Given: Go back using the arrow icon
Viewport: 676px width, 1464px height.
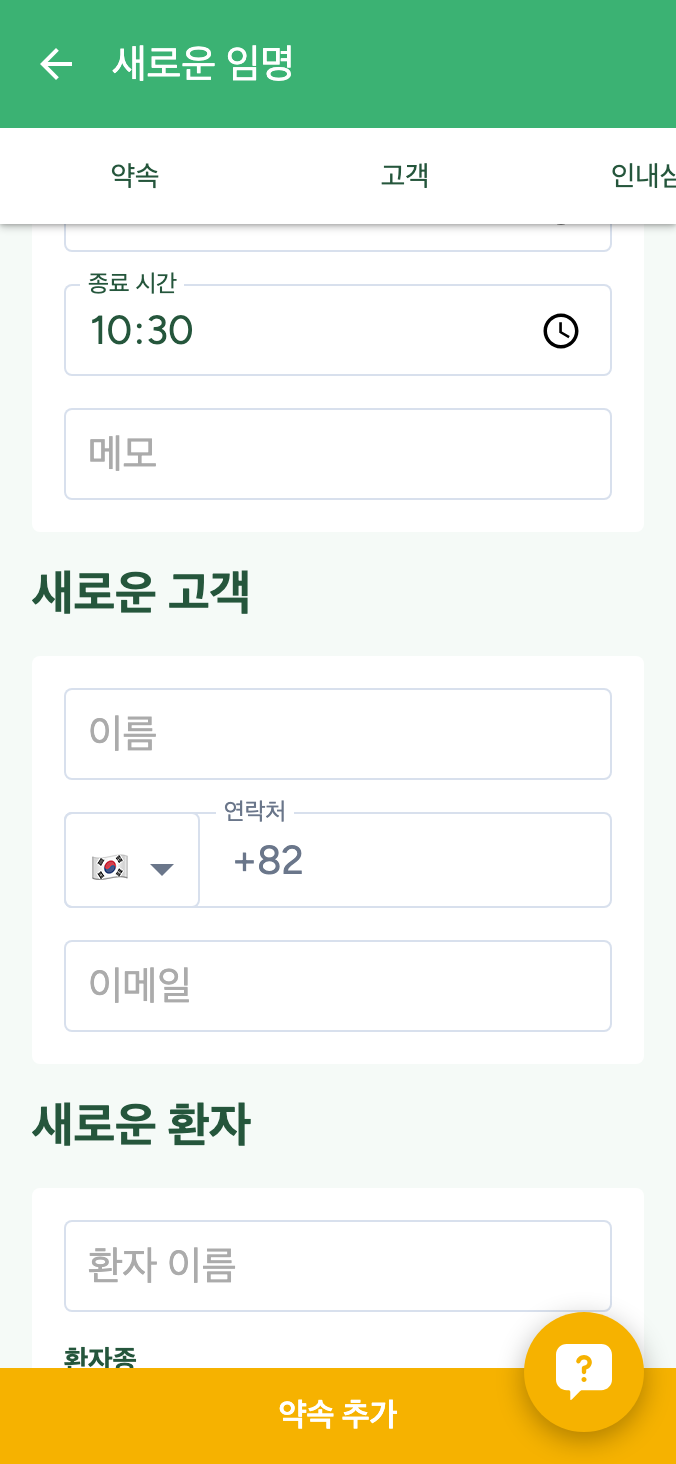Looking at the screenshot, I should pos(56,64).
